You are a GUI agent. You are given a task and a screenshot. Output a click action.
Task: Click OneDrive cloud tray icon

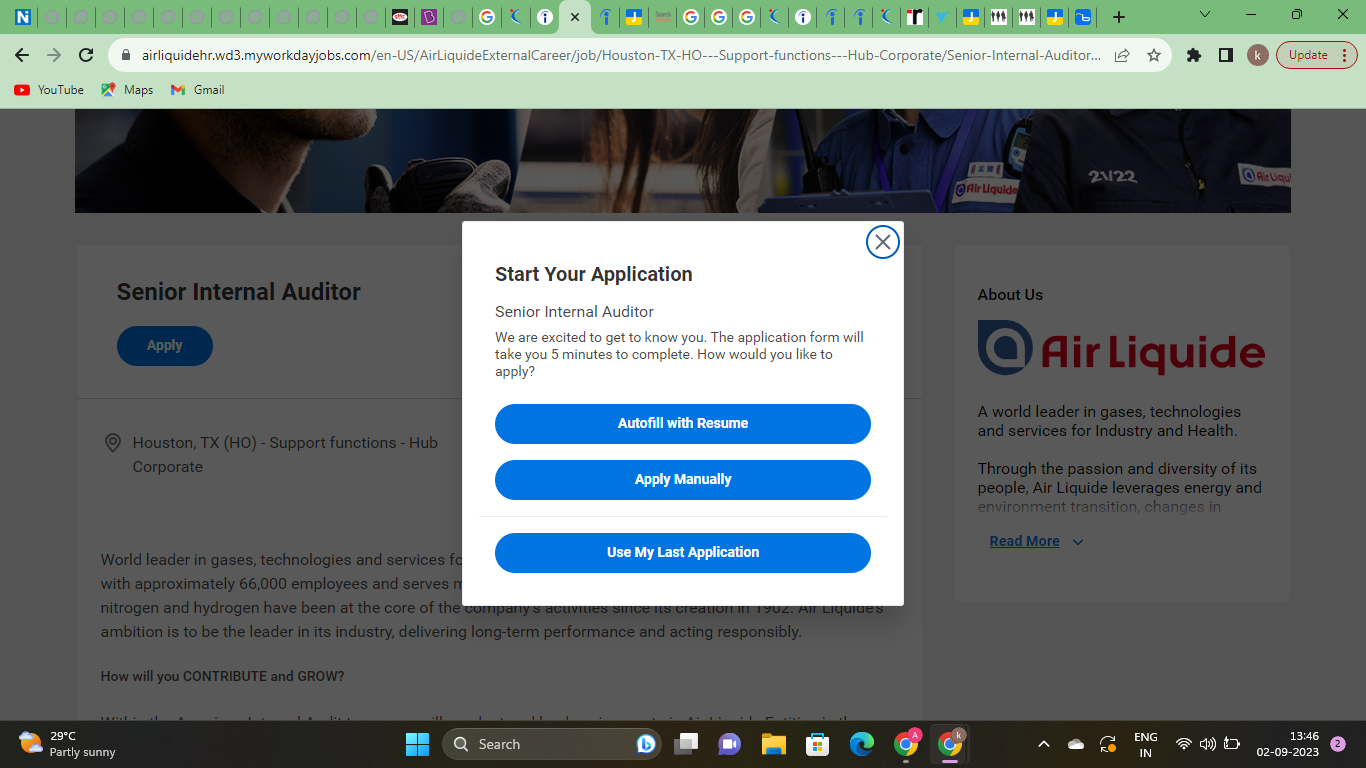click(x=1076, y=744)
